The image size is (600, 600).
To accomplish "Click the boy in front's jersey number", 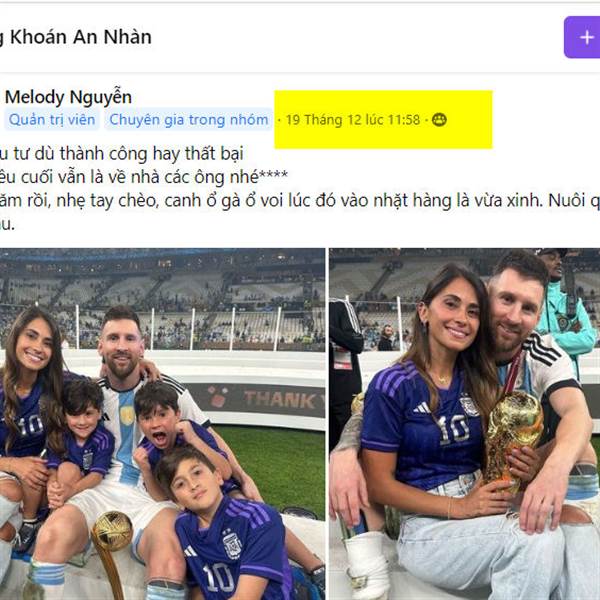I will click(x=219, y=578).
